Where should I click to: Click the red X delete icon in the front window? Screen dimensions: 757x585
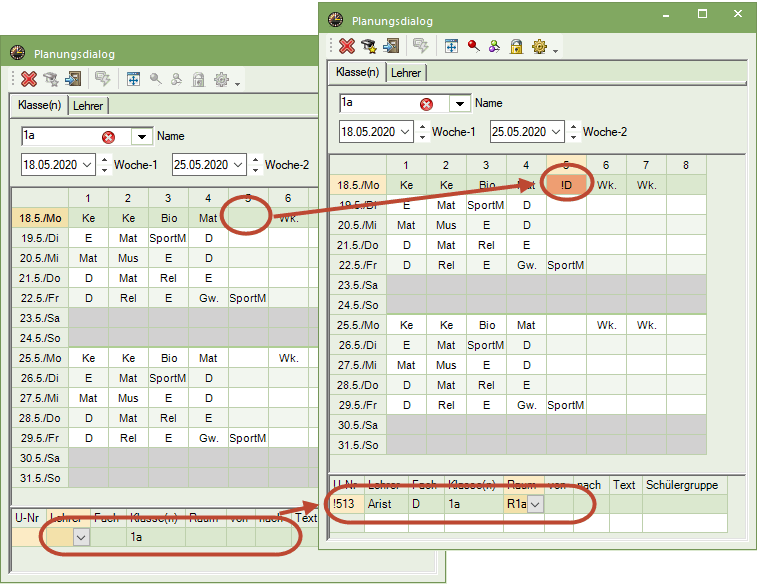click(x=347, y=46)
